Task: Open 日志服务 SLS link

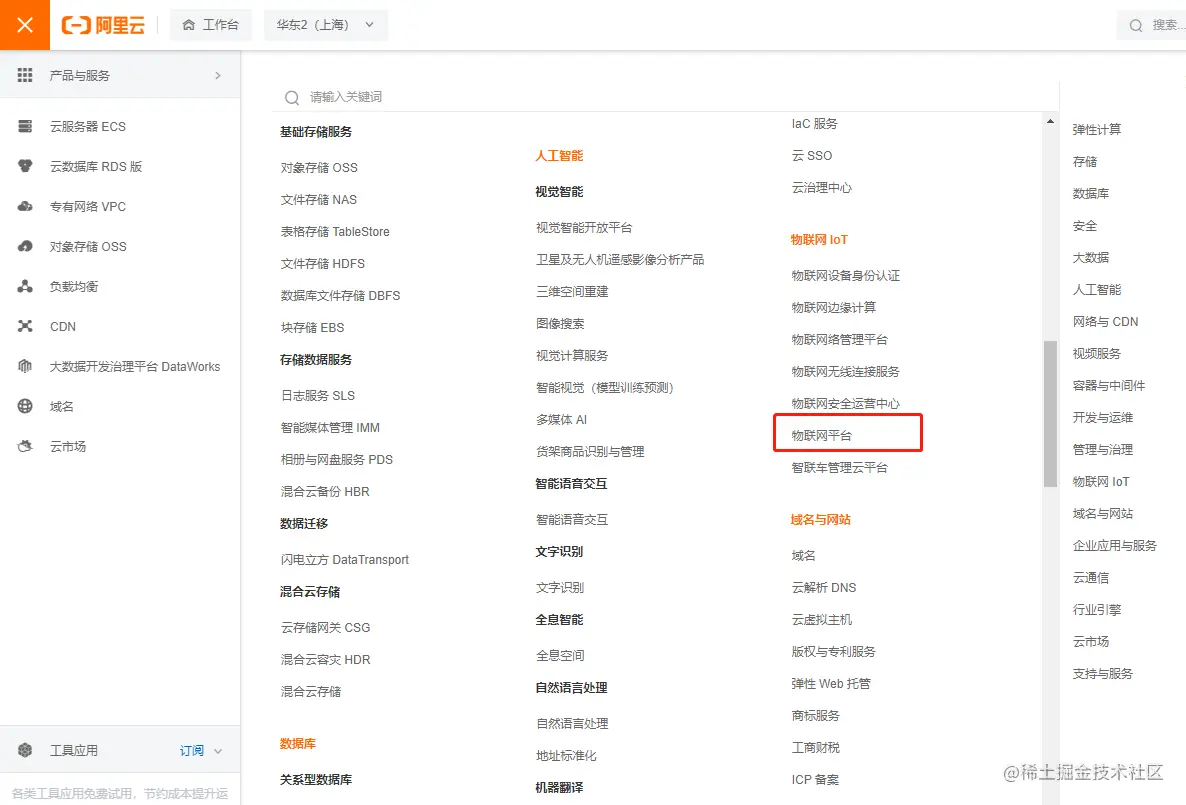Action: pyautogui.click(x=318, y=396)
